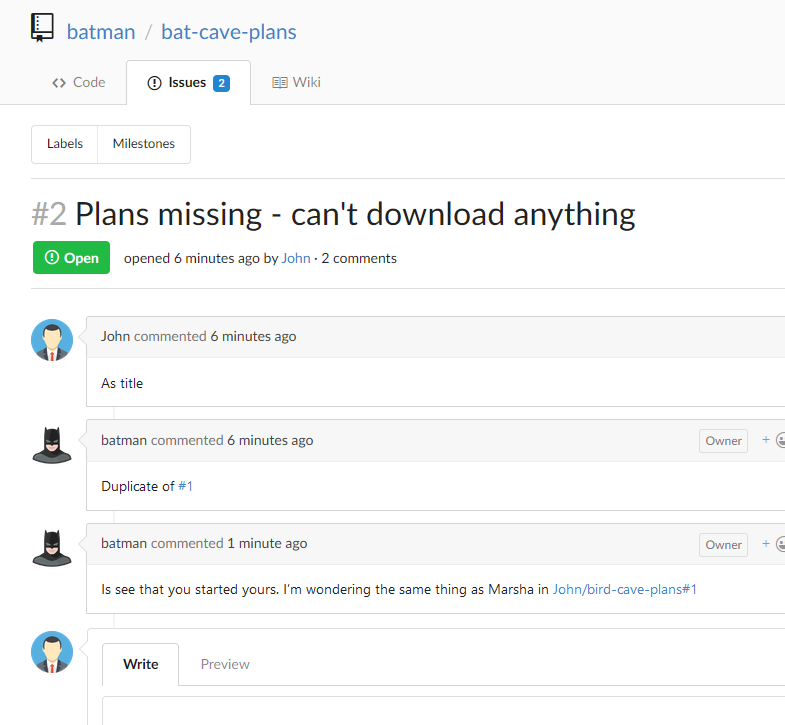The image size is (785, 725).
Task: Click avatar next to comment editor
Action: tap(52, 652)
